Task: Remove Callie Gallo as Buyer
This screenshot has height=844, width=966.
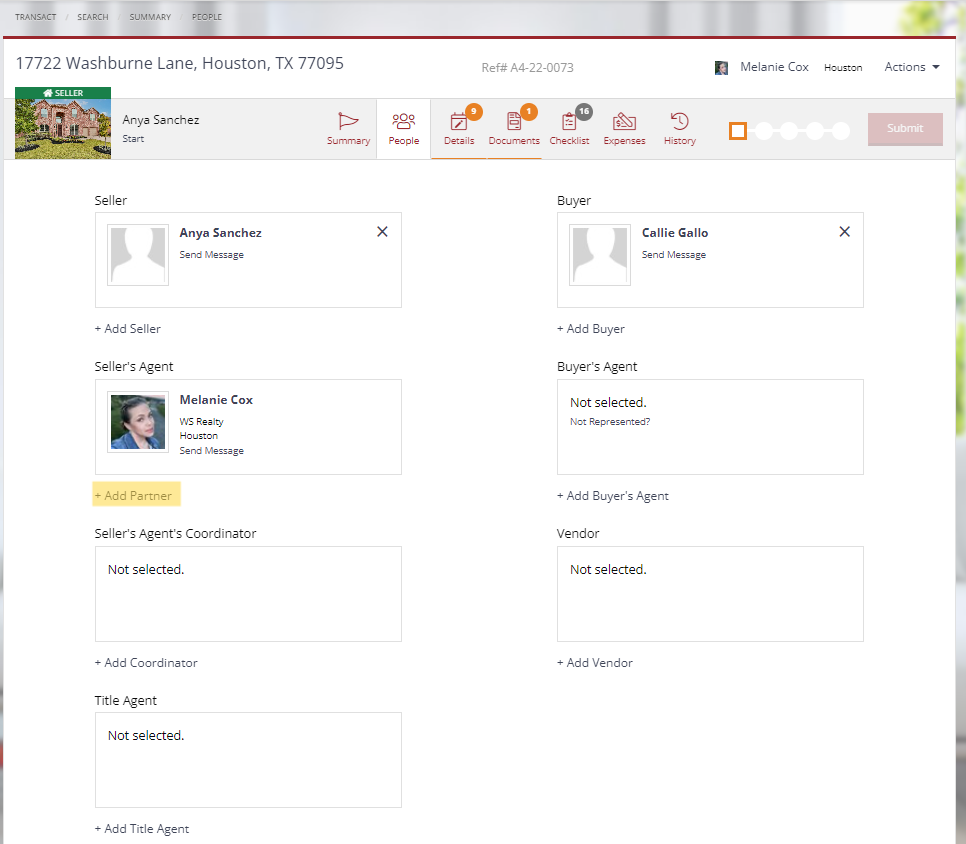Action: pos(844,231)
